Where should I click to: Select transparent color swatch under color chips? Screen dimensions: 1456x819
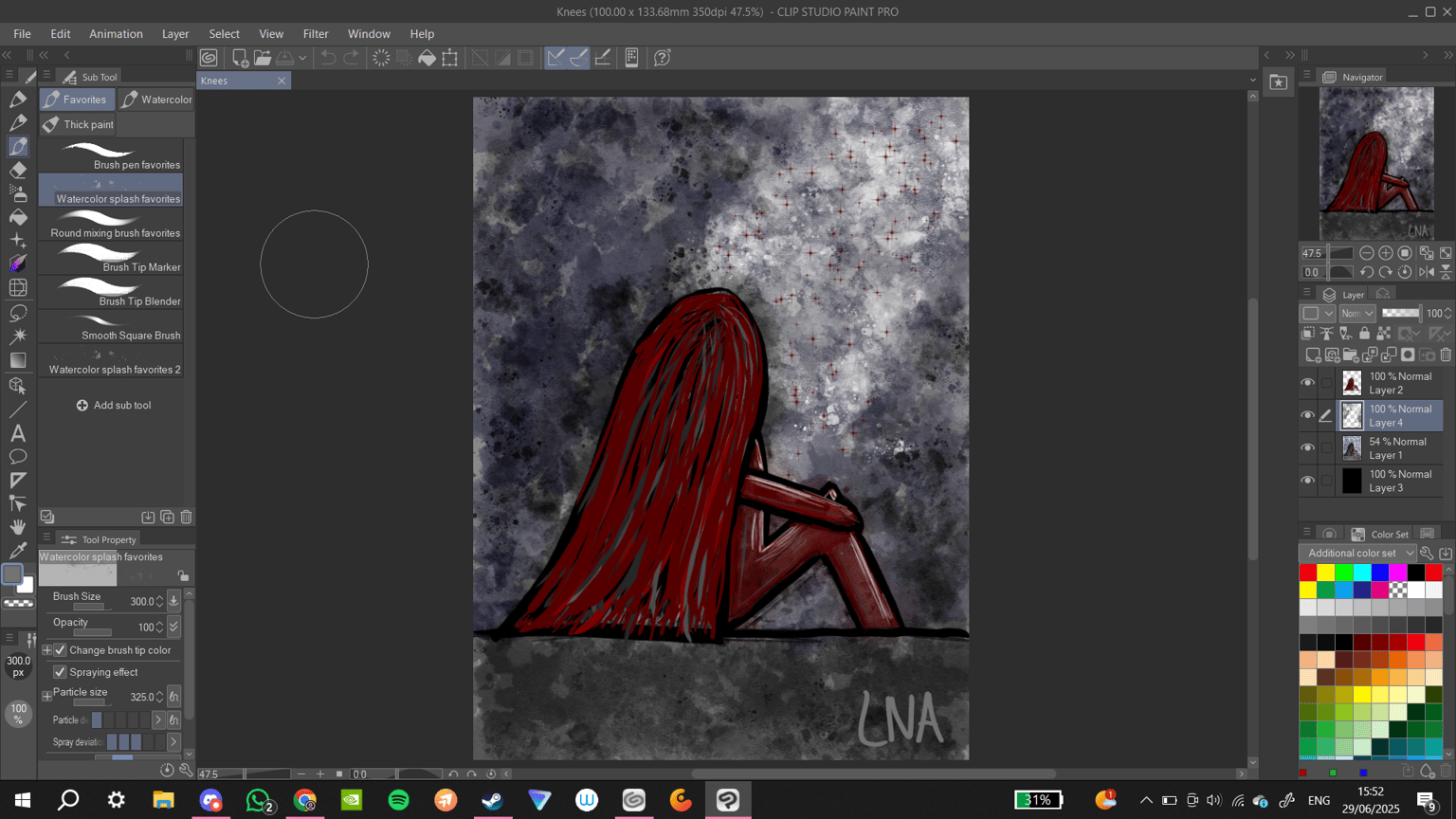coord(18,603)
